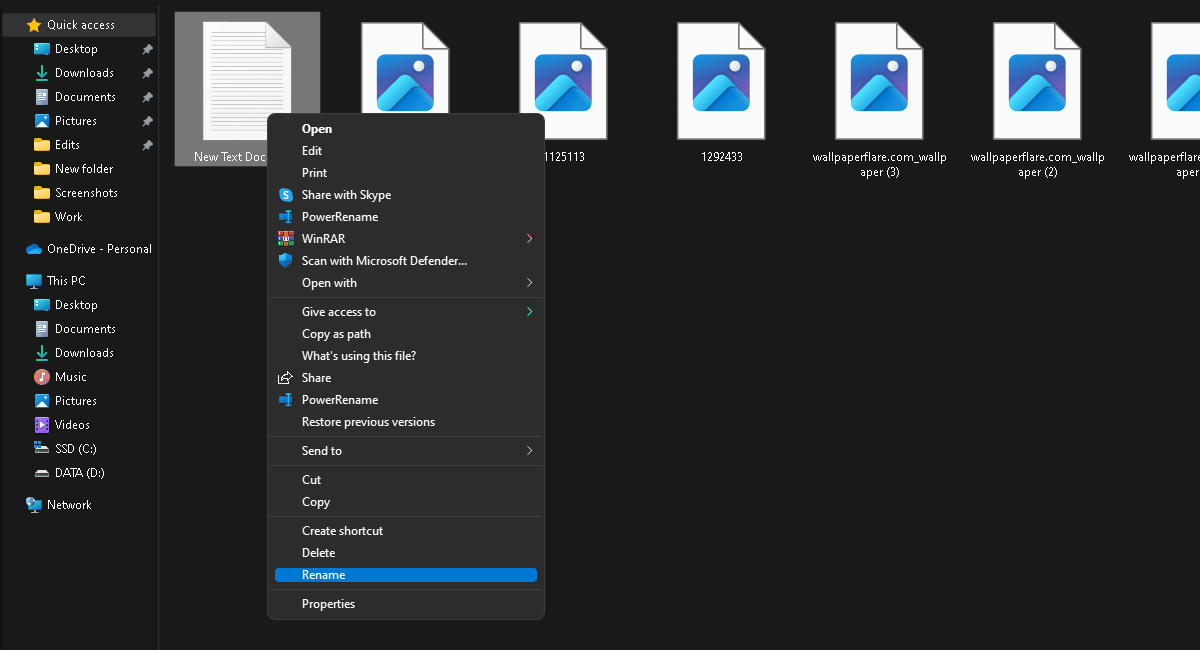The image size is (1200, 650).
Task: Open OneDrive - Personal cloud icon
Action: click(x=34, y=249)
